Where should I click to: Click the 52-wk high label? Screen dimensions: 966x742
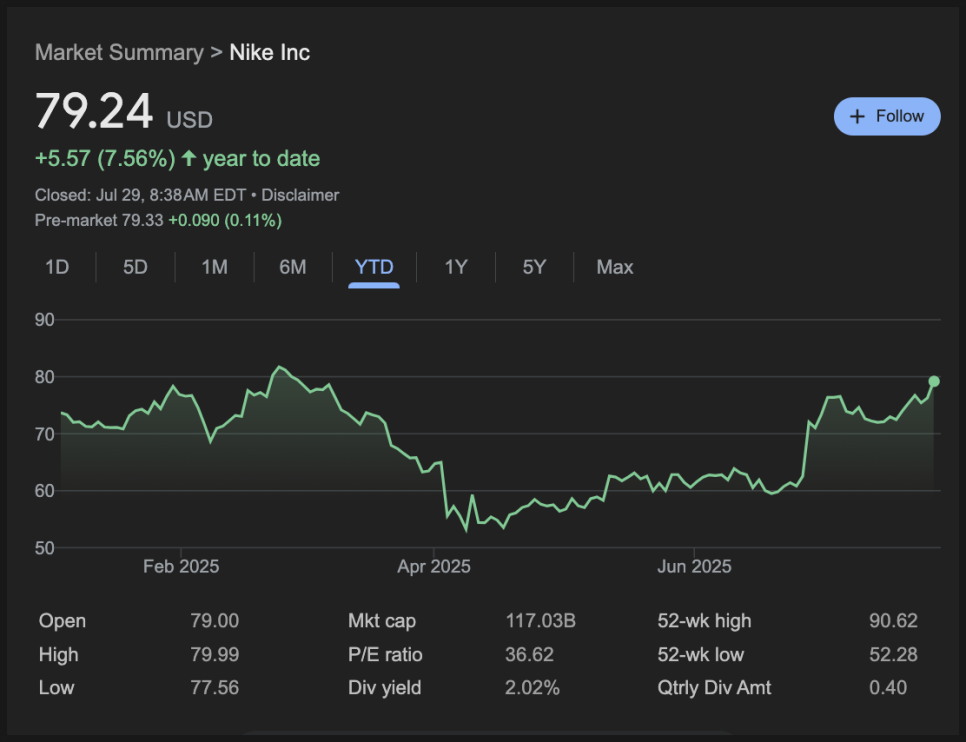(x=704, y=621)
